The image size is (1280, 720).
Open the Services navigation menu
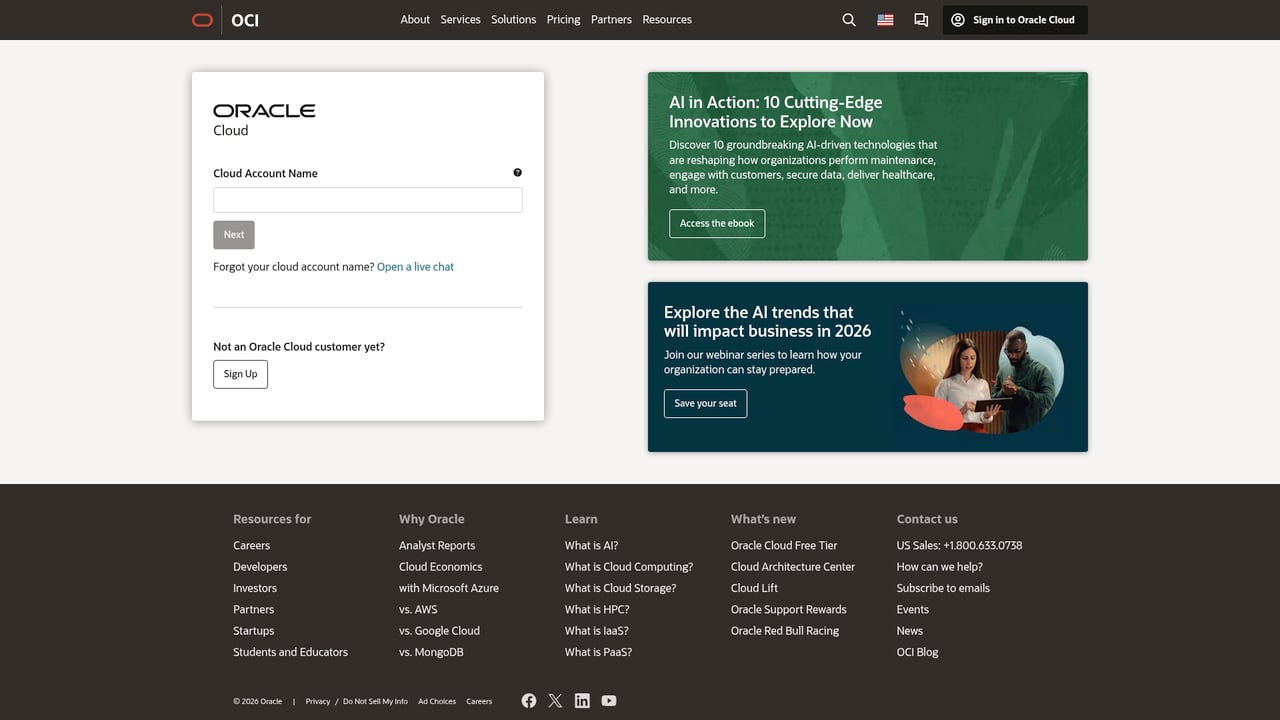(460, 19)
